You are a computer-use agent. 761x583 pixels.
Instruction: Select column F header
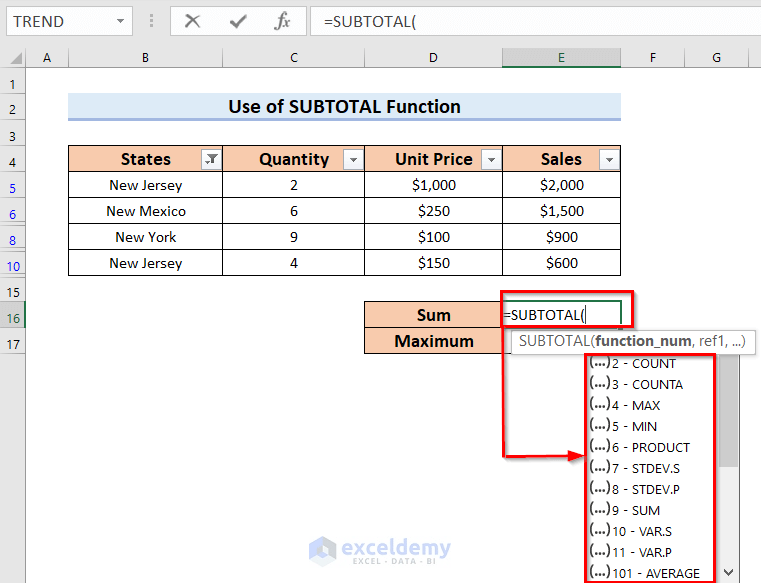[x=652, y=58]
